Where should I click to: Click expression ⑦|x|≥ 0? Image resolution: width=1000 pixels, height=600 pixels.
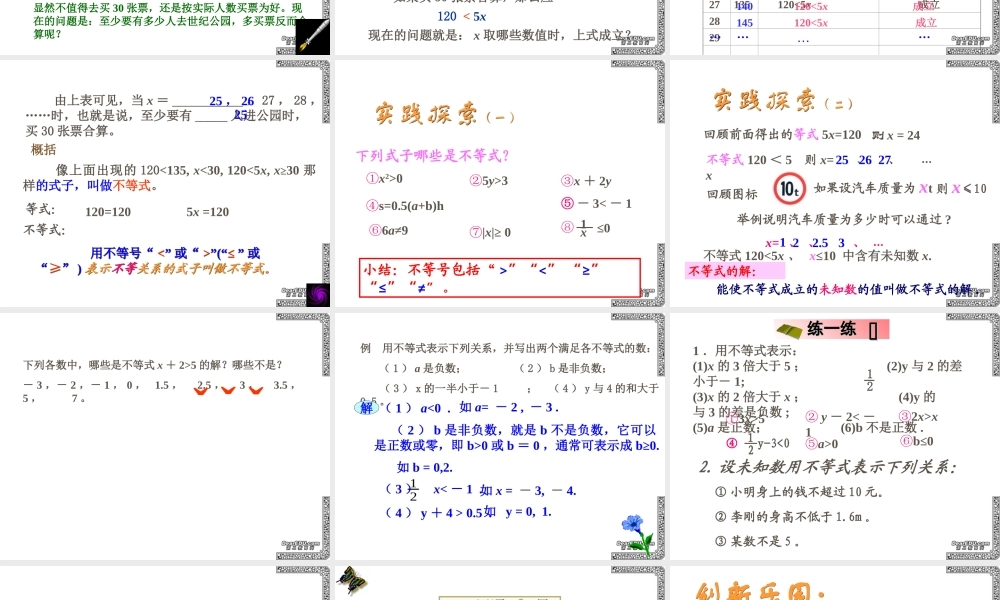[490, 232]
